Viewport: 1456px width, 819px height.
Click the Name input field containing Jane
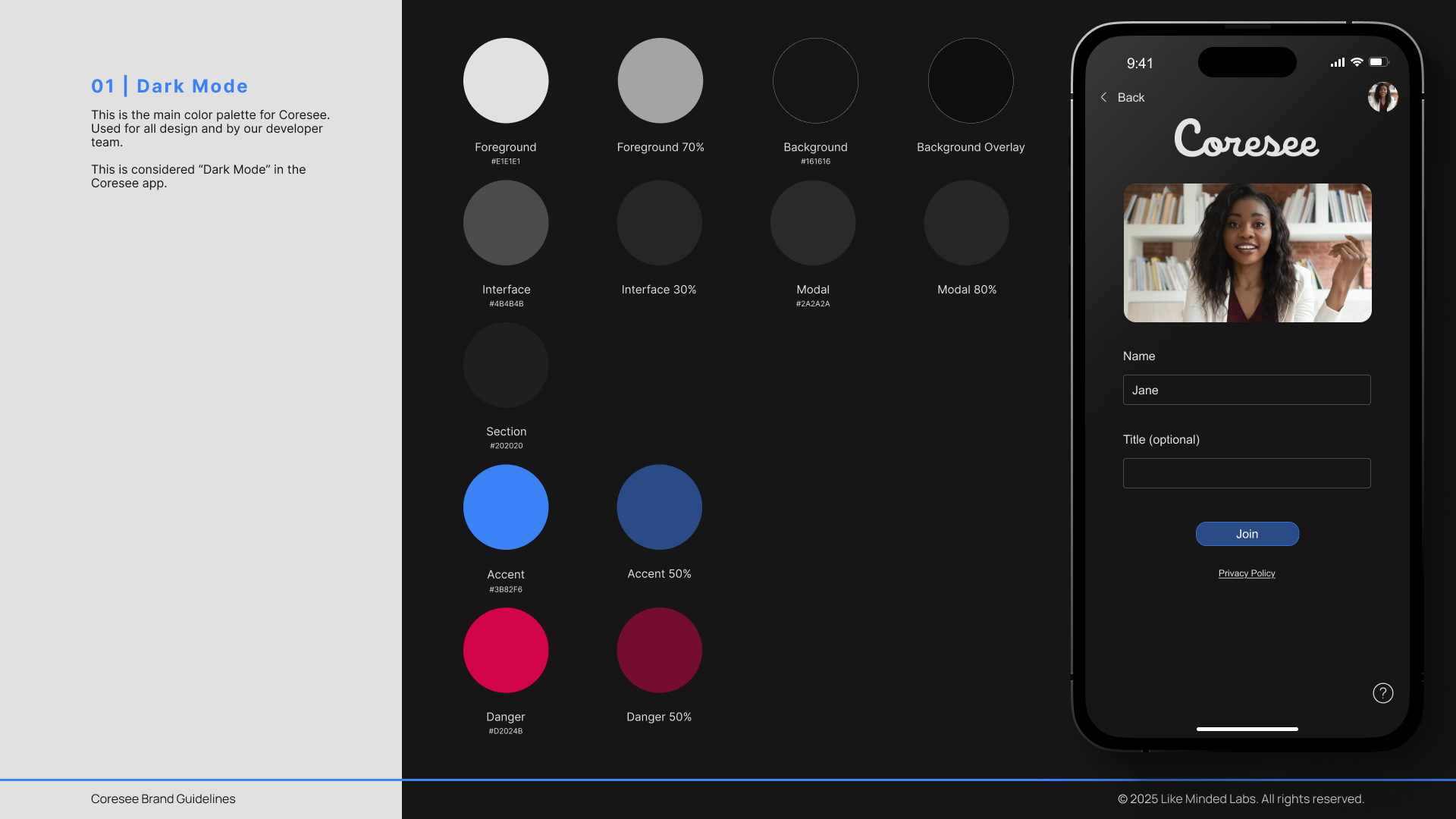tap(1246, 390)
